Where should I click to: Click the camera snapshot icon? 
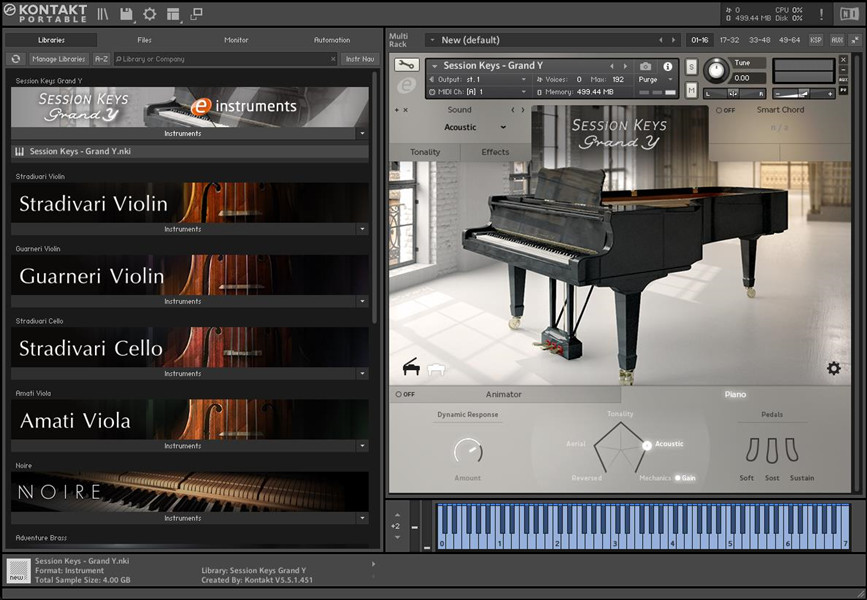645,66
